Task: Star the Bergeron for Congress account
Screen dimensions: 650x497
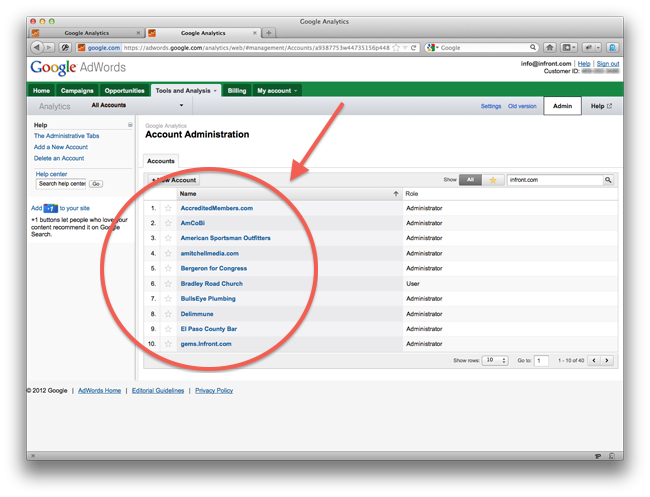Action: 168,268
